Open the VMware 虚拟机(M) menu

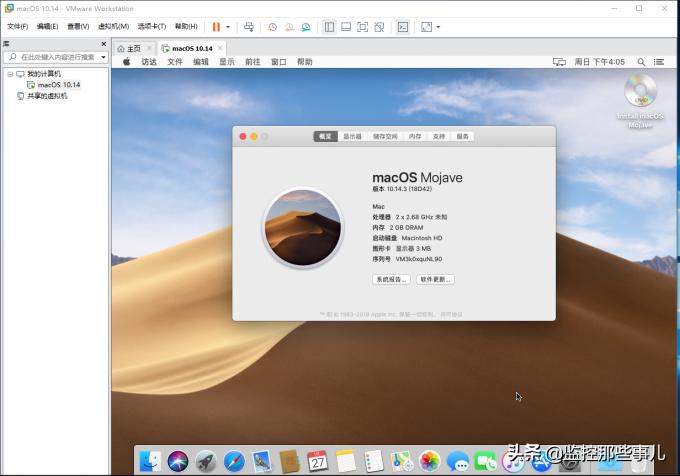point(113,26)
